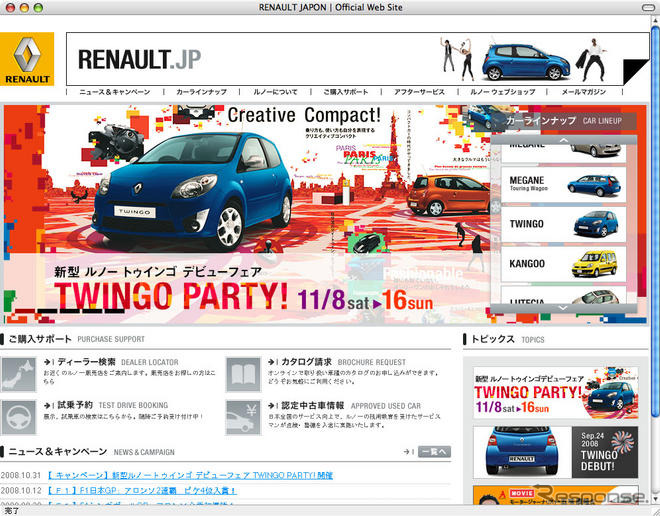Select KANGOO in the car lineup list

point(564,264)
